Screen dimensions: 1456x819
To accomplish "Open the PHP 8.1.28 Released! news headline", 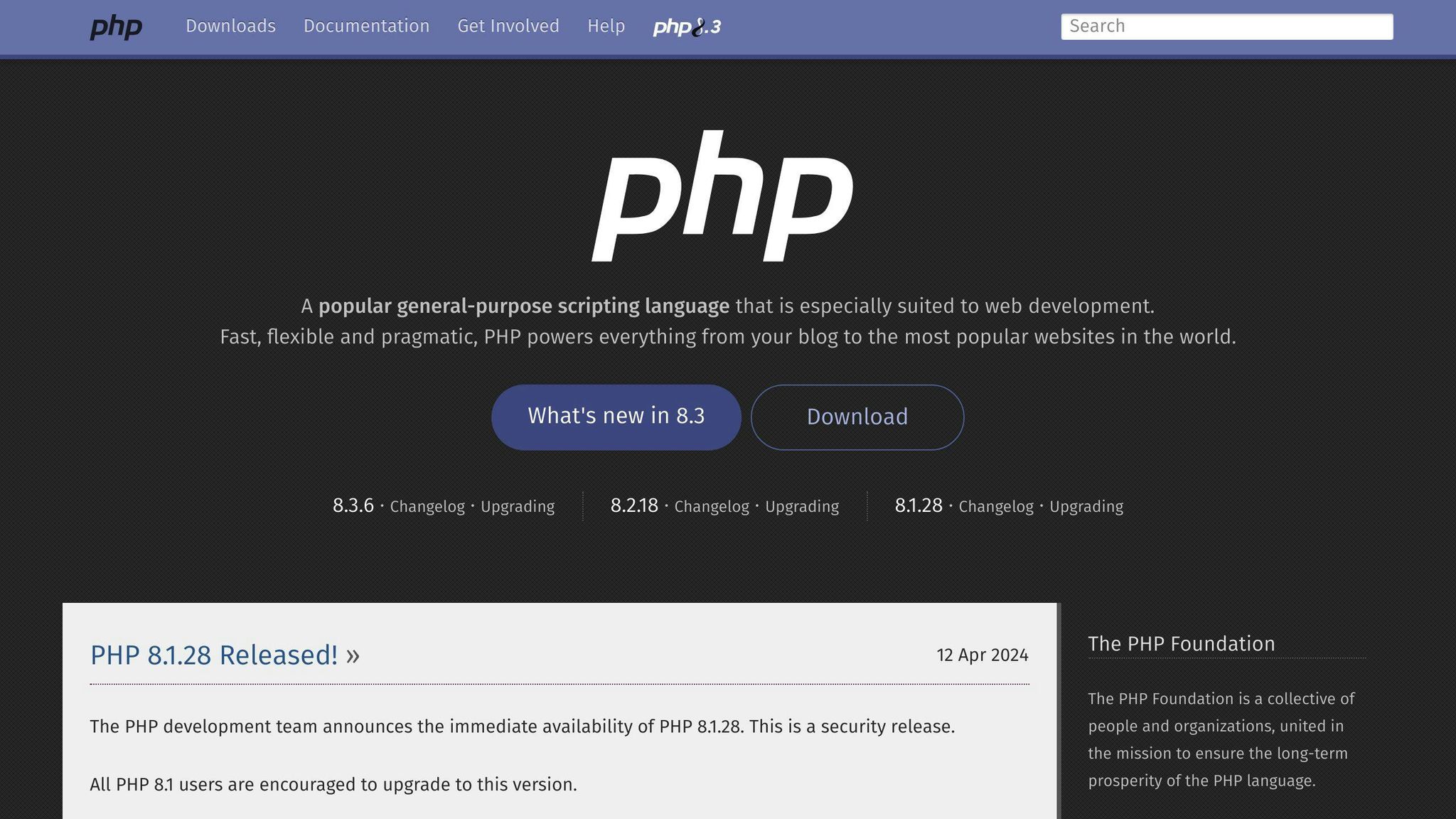I will (x=214, y=655).
